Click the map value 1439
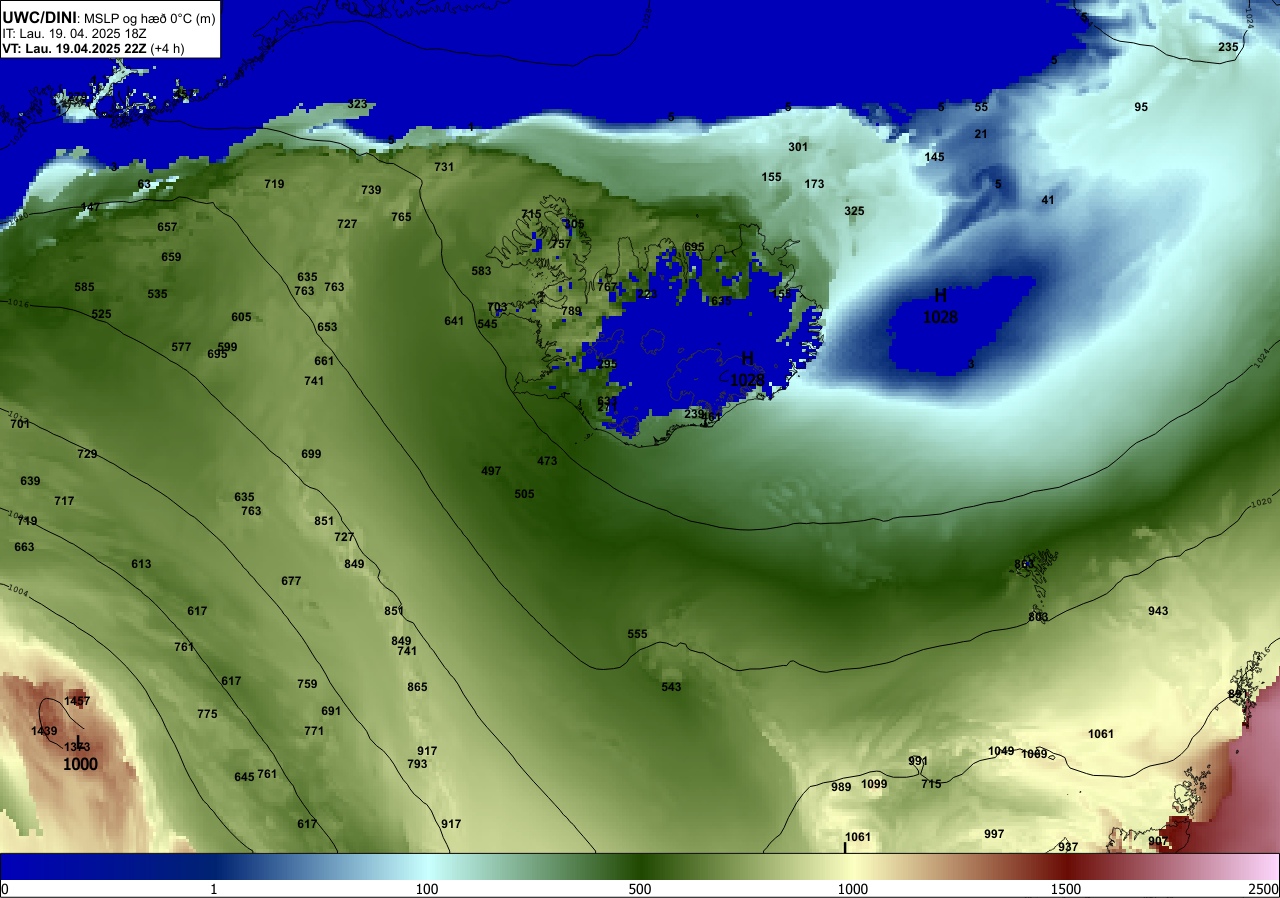1280x898 pixels. pyautogui.click(x=44, y=732)
